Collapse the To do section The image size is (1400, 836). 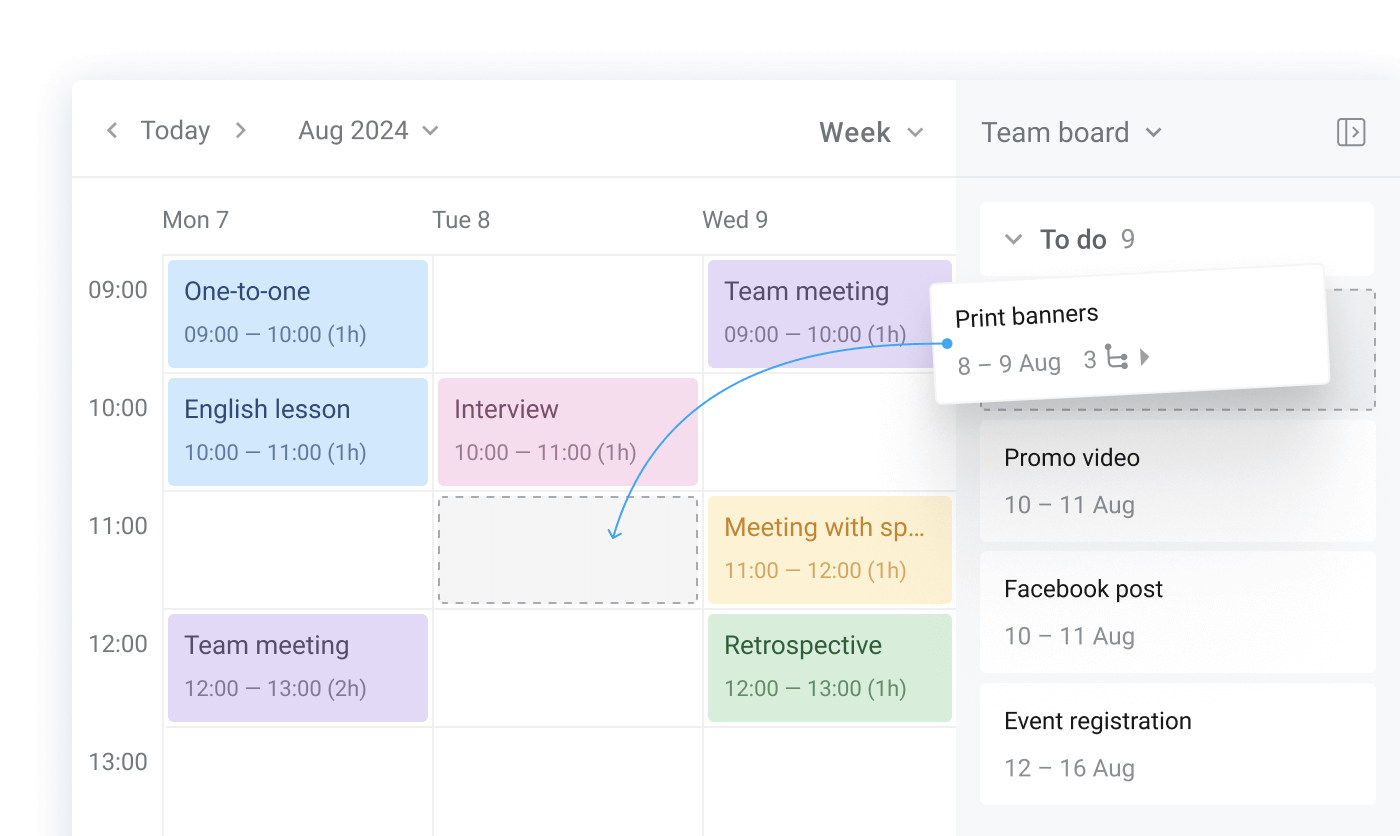point(1012,239)
